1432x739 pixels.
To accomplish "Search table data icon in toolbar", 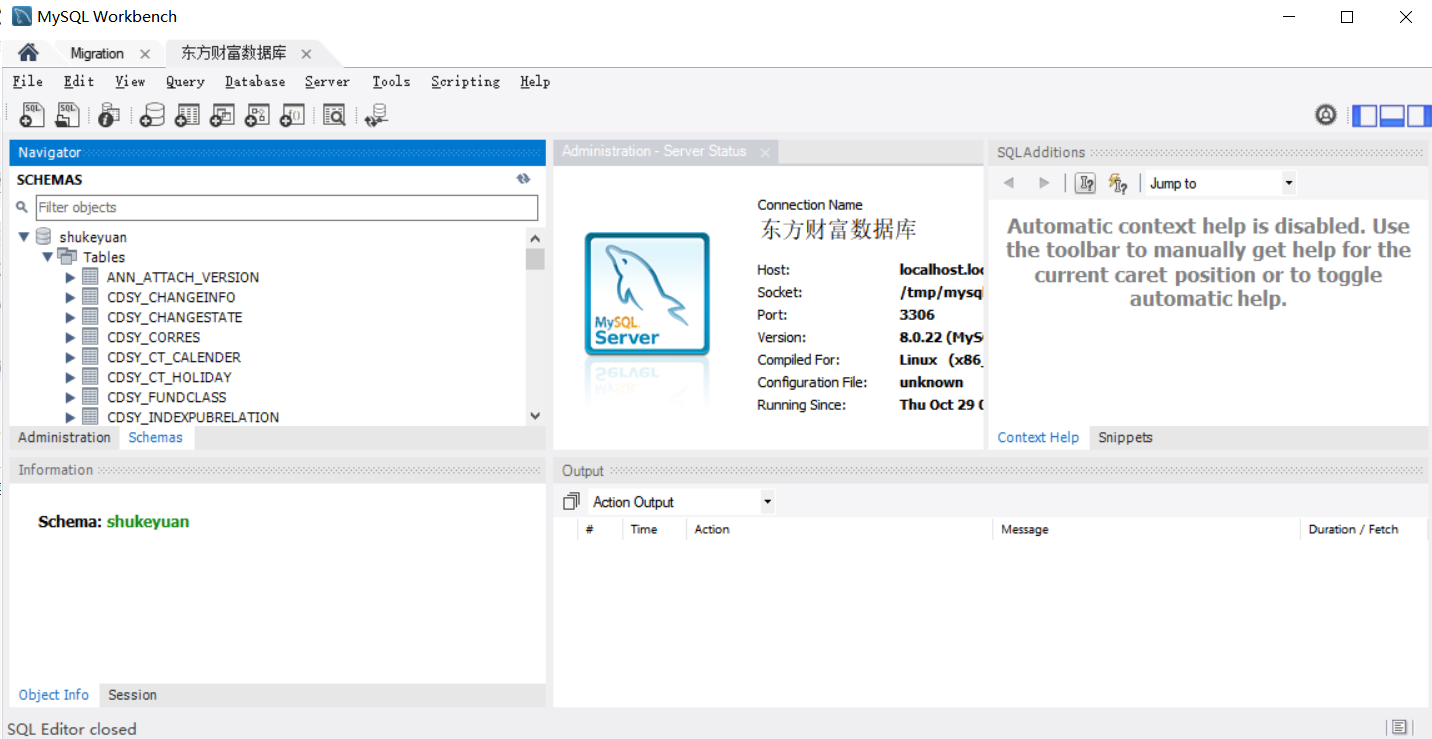I will point(334,115).
